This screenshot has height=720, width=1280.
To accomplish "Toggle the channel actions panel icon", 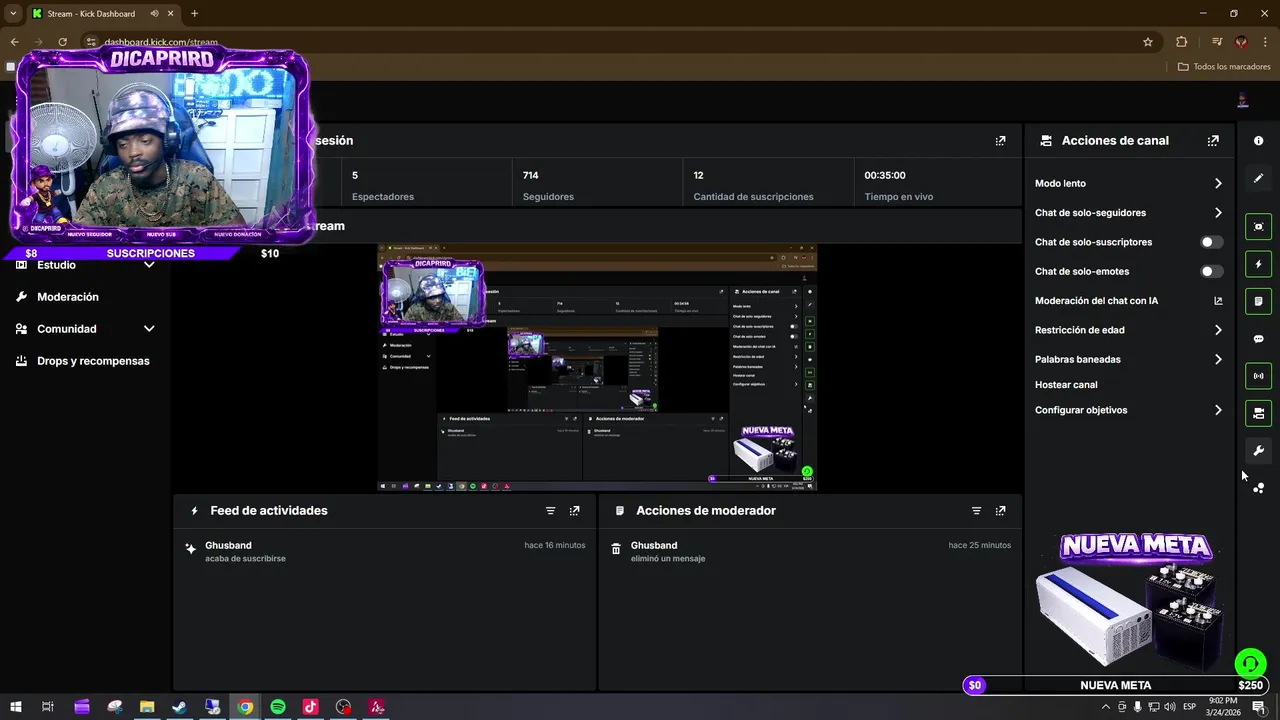I will pos(1258,413).
